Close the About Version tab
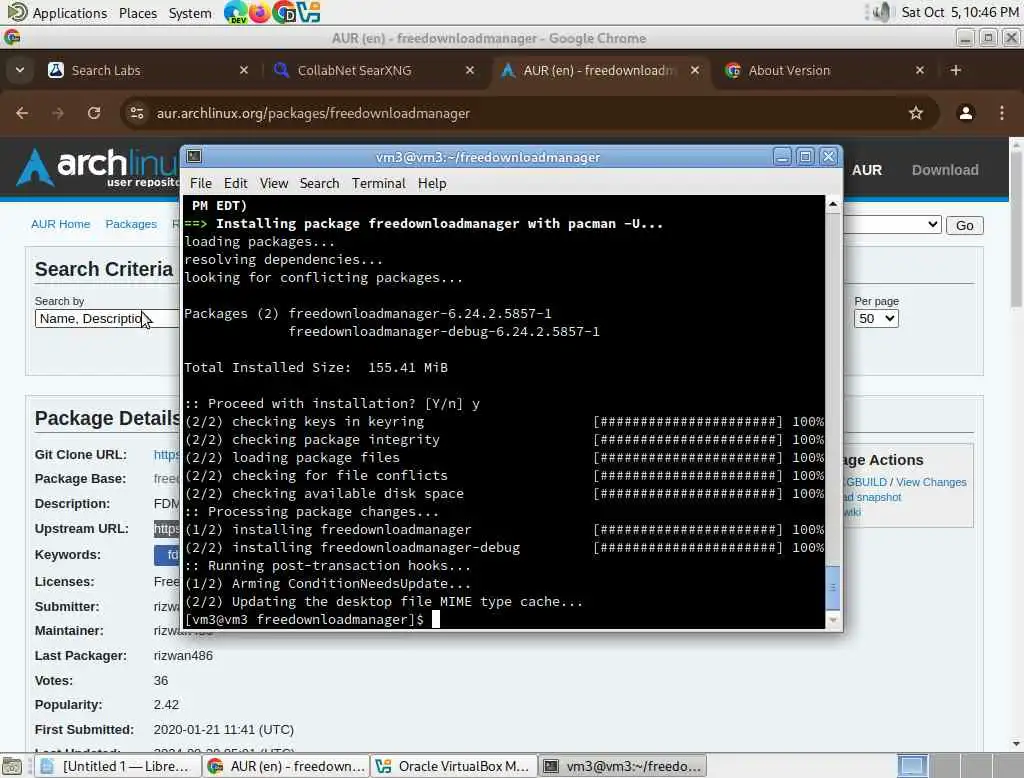The image size is (1024, 778). pyautogui.click(x=920, y=70)
